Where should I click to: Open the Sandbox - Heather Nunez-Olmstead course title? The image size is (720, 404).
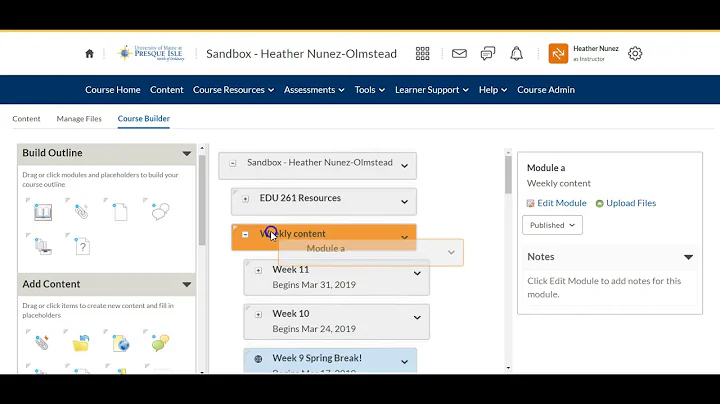pyautogui.click(x=301, y=54)
